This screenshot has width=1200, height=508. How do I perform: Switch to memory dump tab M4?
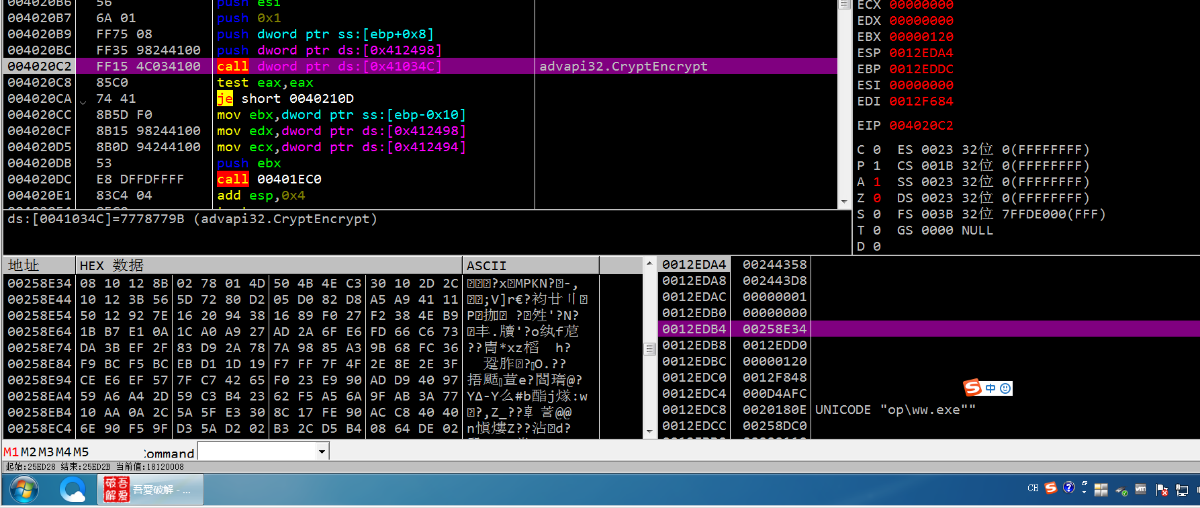(x=63, y=452)
